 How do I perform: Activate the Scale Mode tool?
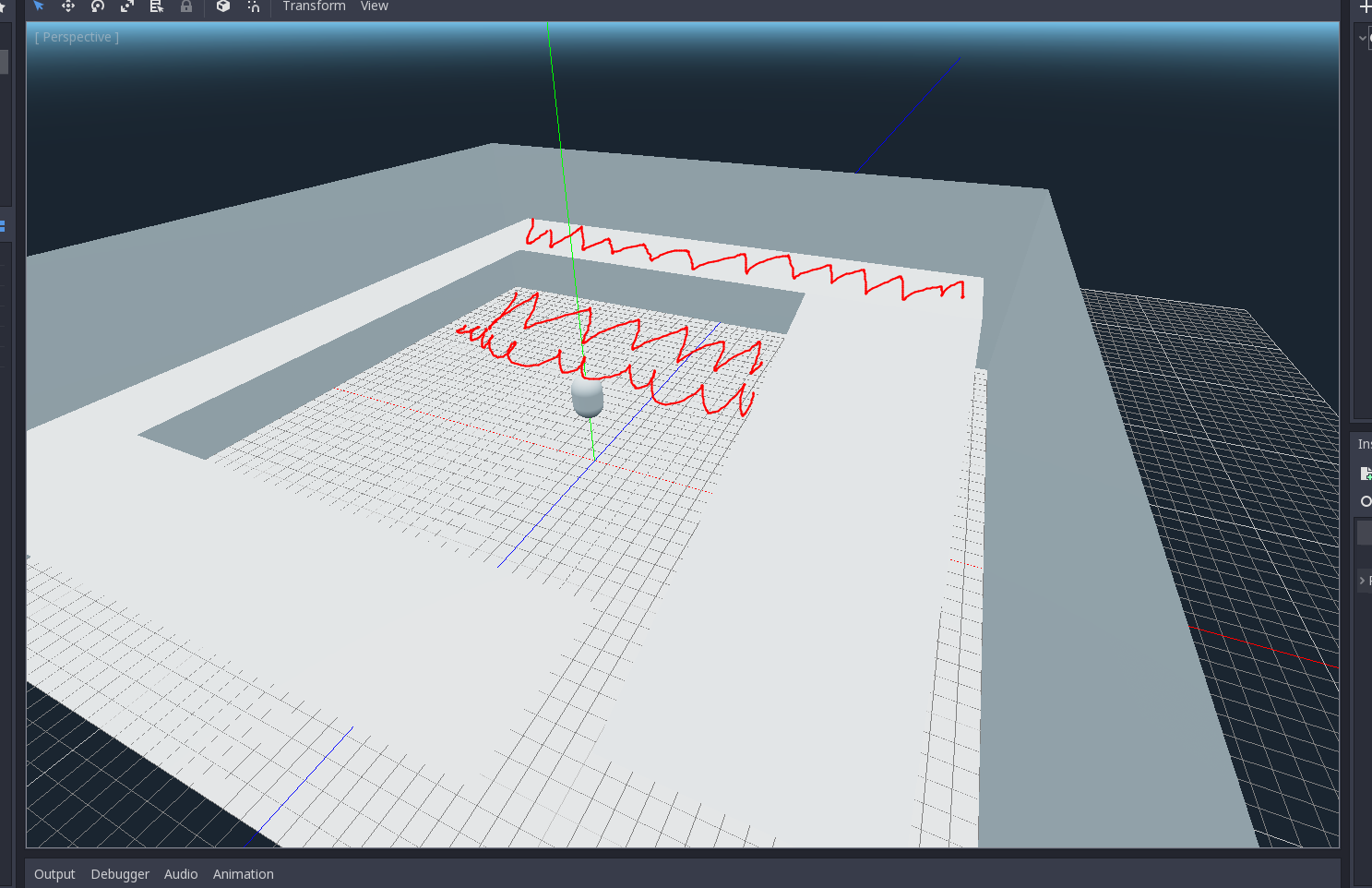point(127,6)
